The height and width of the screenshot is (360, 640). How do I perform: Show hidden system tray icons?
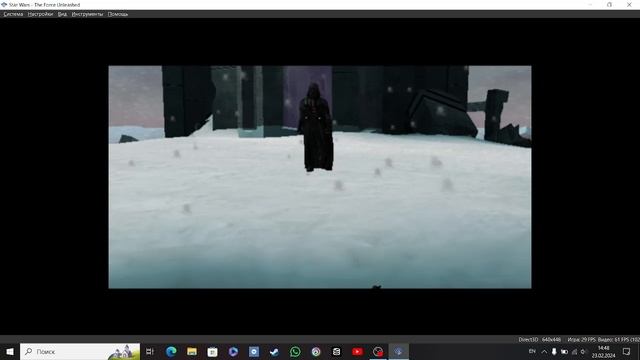(544, 351)
